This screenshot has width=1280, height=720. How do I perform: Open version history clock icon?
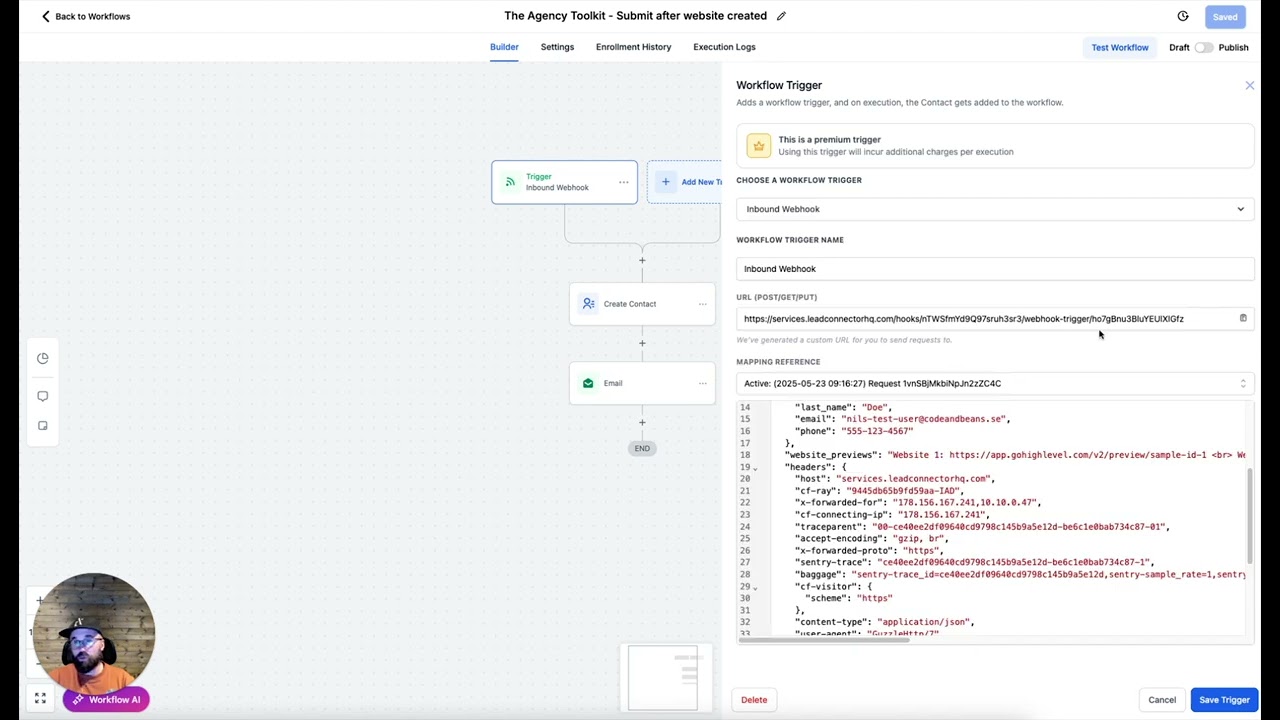(1183, 16)
